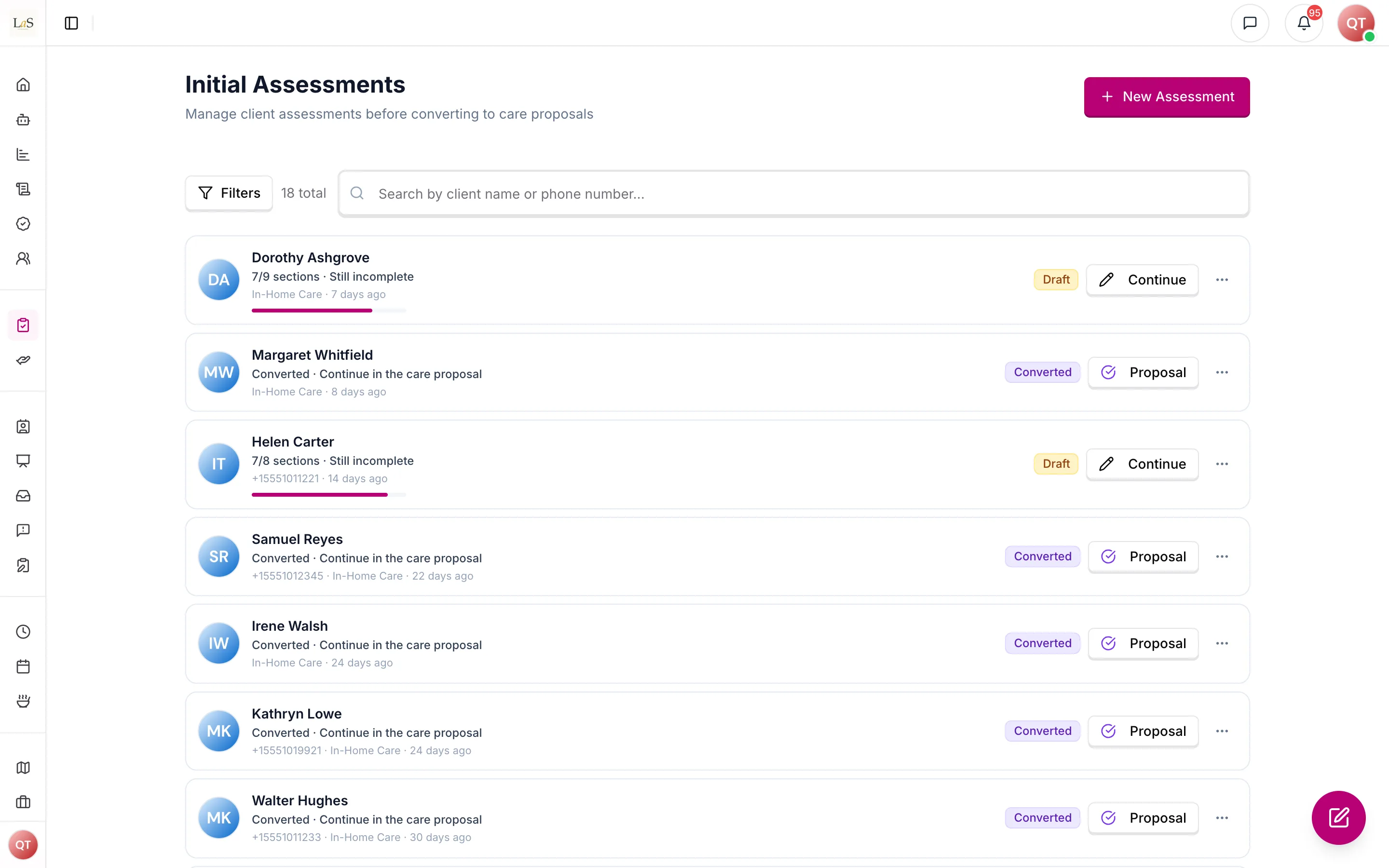Open the robot assistant sidebar icon
The width and height of the screenshot is (1389, 868).
(23, 120)
